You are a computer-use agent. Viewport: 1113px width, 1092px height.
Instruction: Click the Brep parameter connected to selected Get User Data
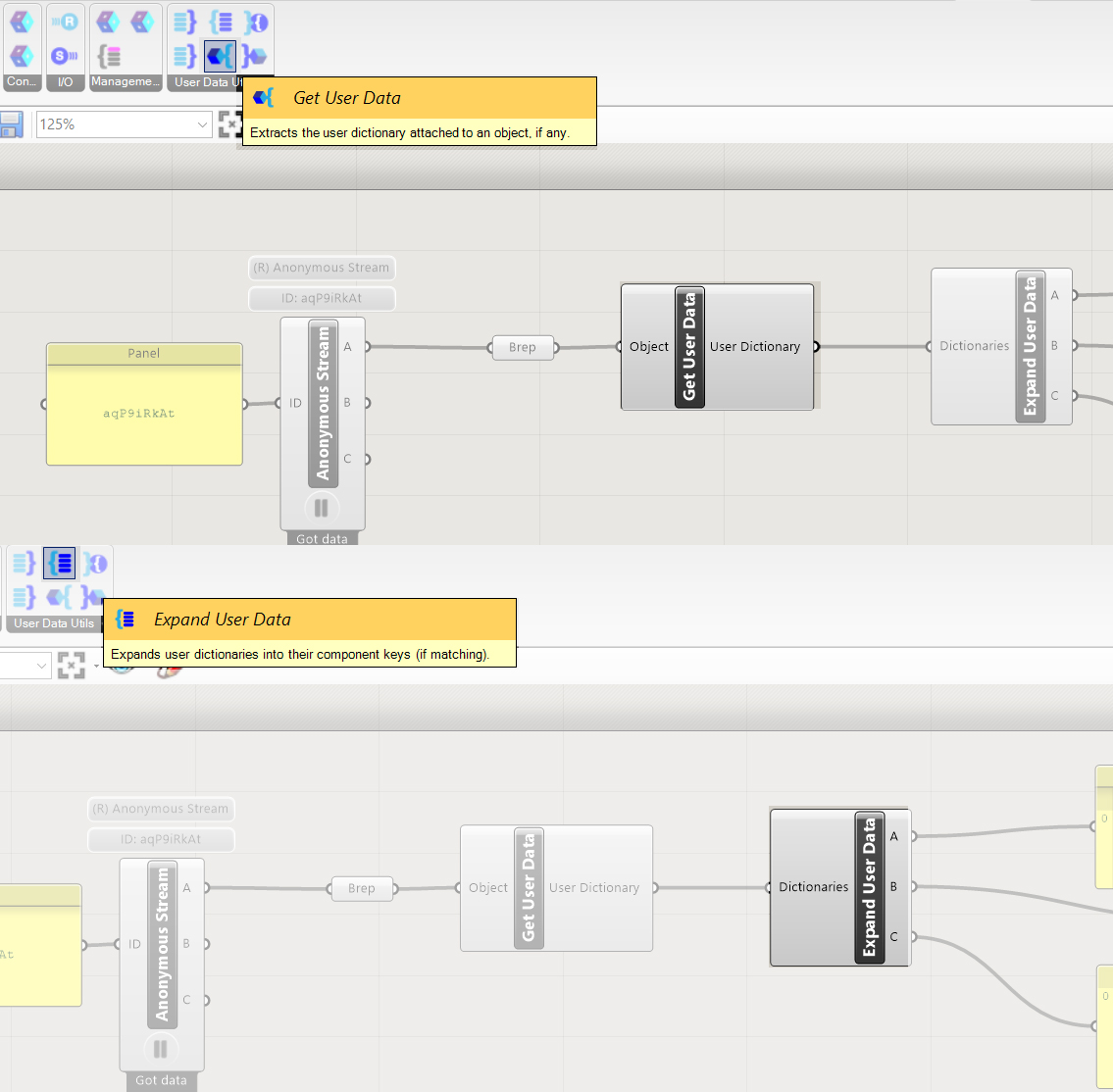coord(523,347)
